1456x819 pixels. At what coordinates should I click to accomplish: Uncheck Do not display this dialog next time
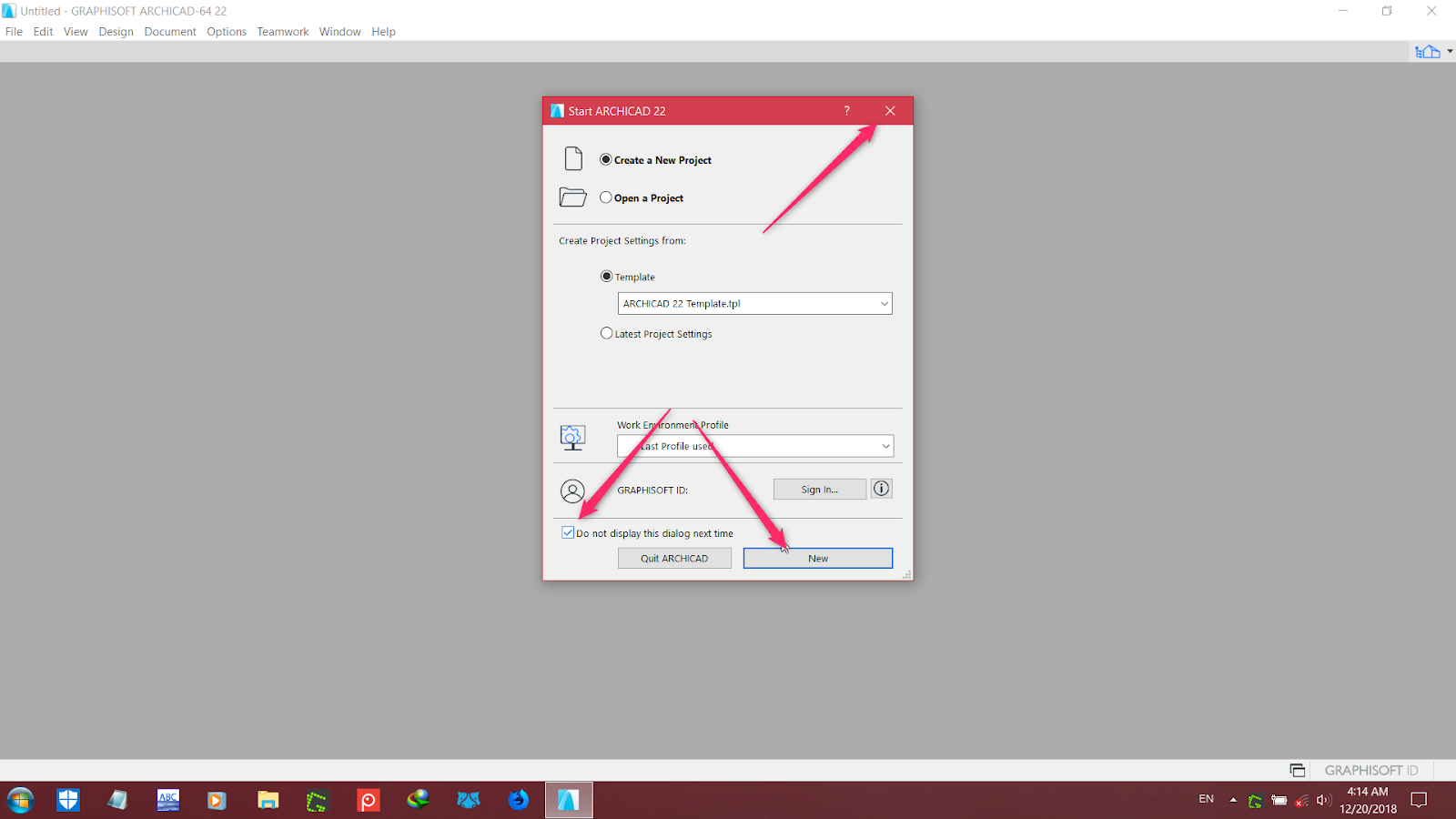click(x=568, y=533)
